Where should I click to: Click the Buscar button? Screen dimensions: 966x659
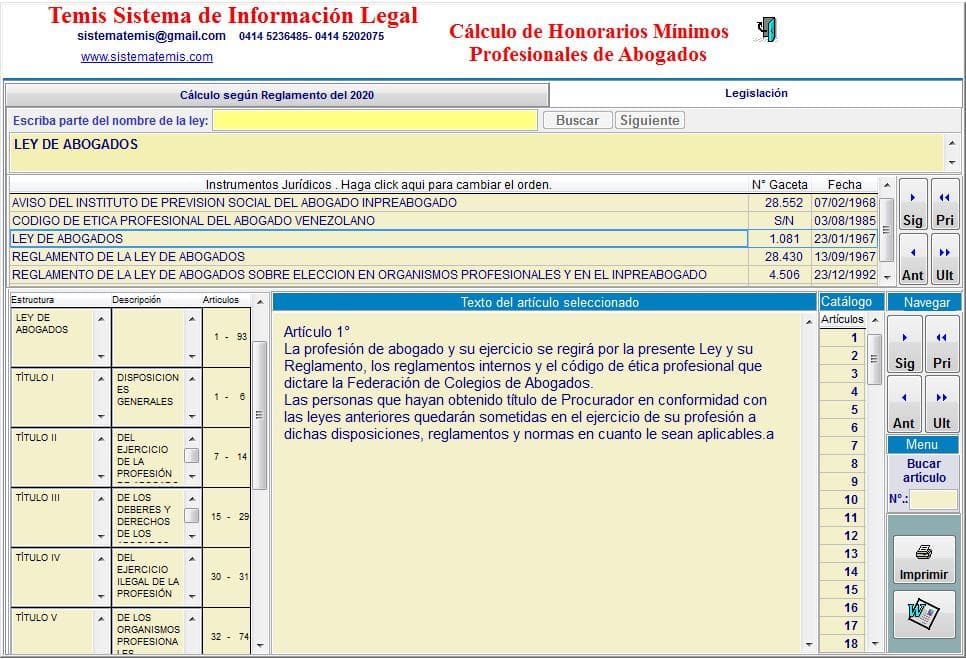click(x=577, y=120)
